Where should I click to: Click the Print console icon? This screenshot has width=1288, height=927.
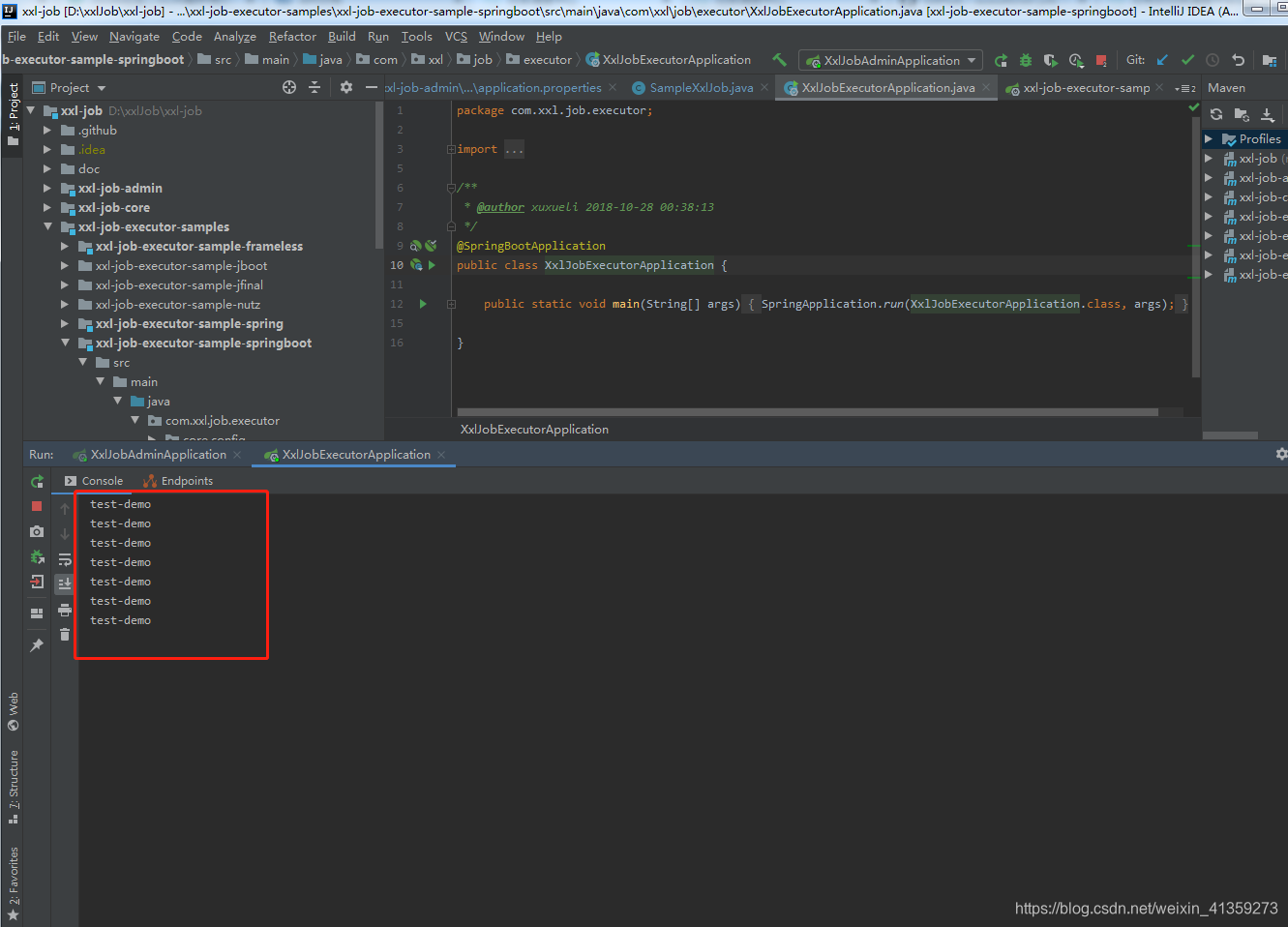65,610
